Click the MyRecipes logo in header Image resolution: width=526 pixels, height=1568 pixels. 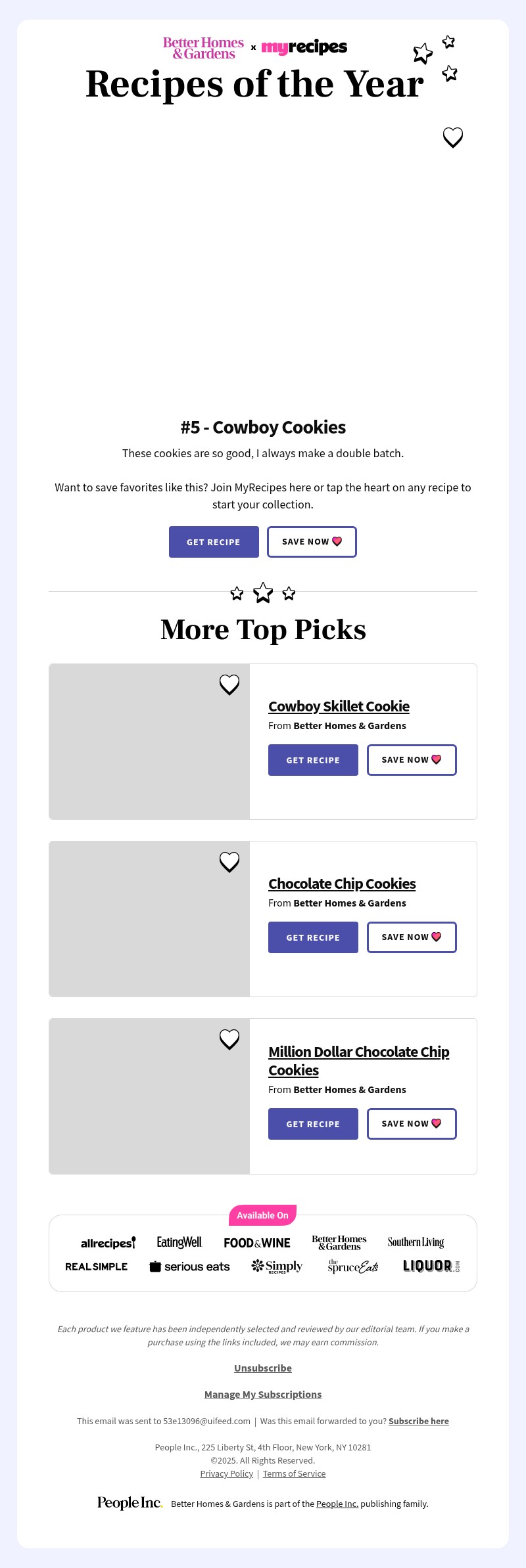coord(304,47)
